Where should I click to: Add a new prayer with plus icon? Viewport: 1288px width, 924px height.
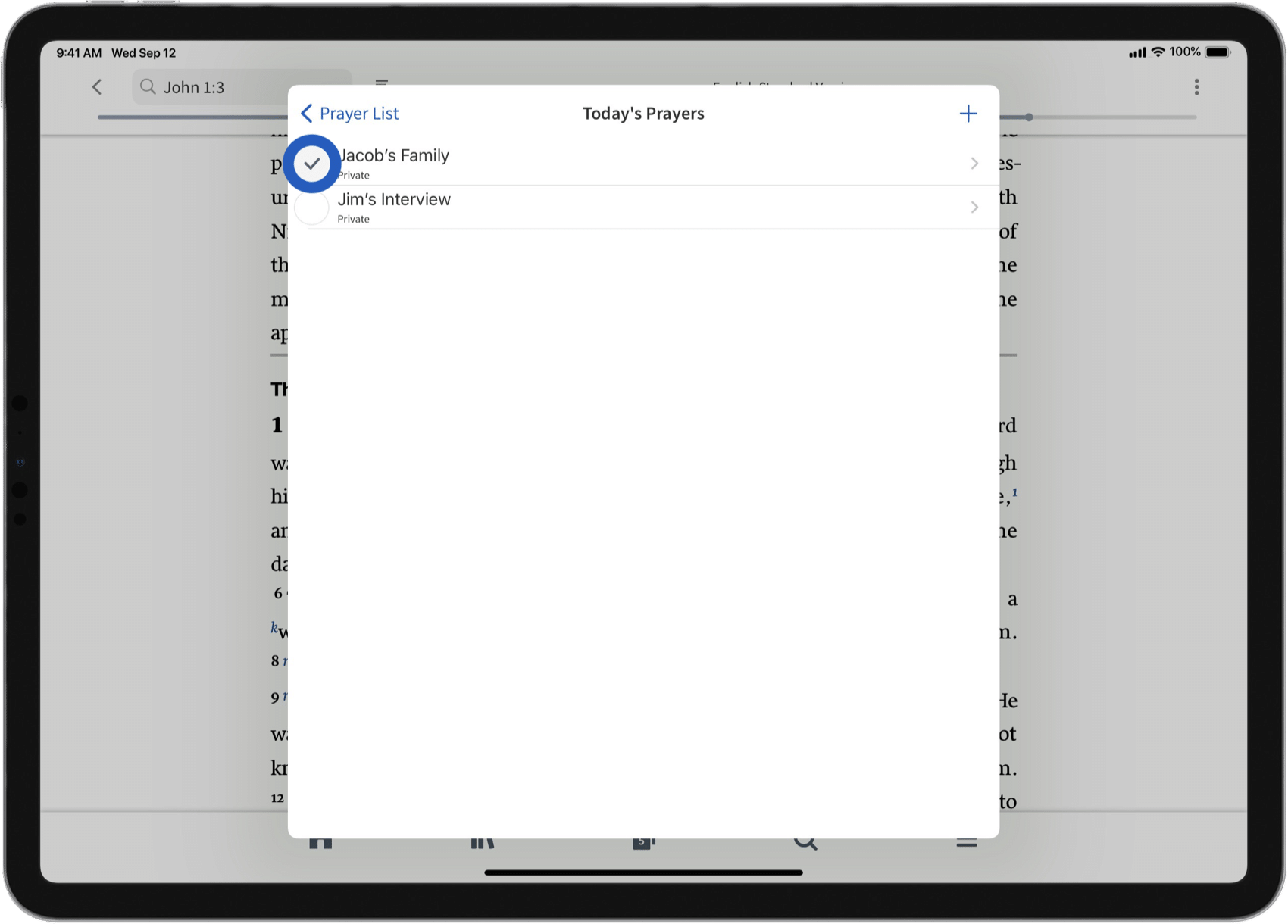tap(968, 114)
